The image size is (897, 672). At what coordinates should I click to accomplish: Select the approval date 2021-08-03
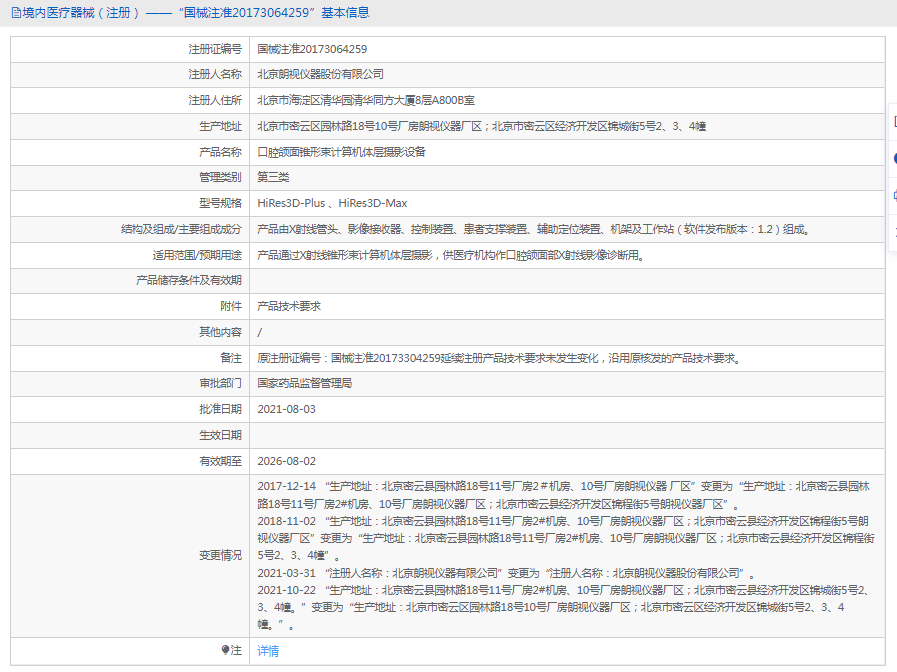point(287,409)
